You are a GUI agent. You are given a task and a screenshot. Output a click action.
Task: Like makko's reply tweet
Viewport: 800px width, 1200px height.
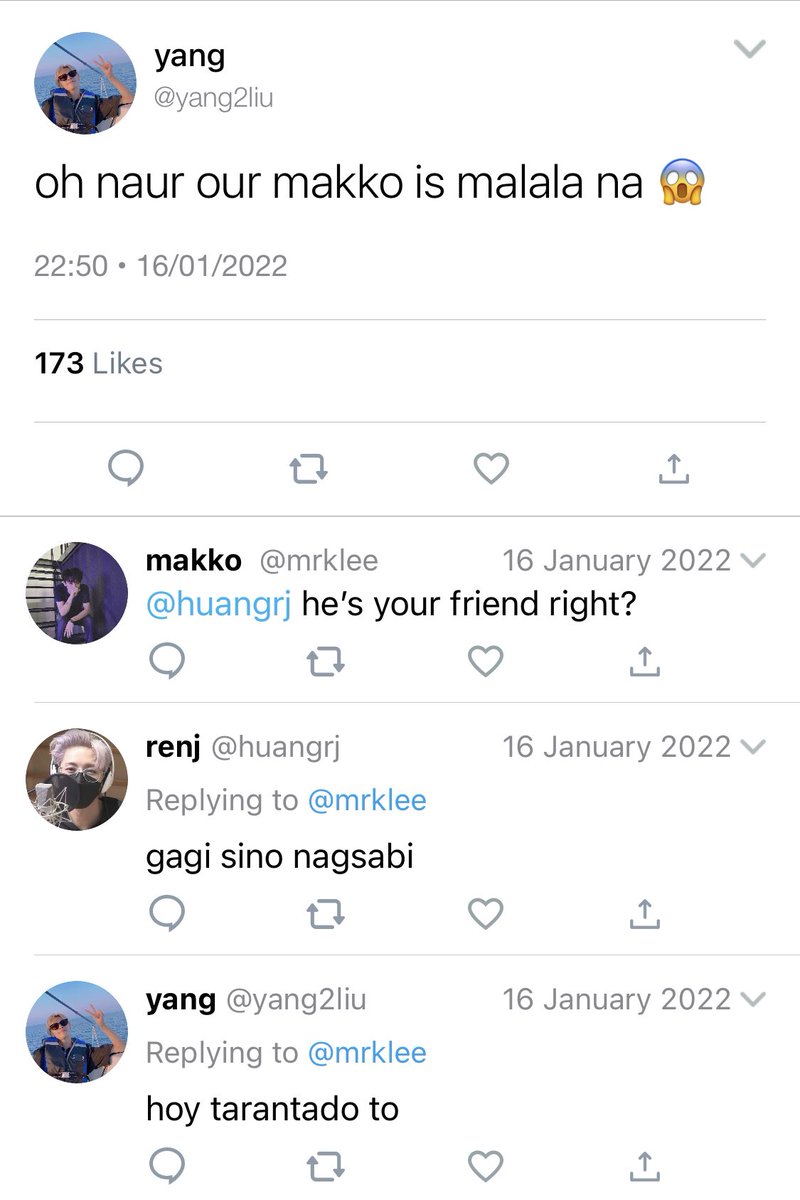tap(486, 660)
